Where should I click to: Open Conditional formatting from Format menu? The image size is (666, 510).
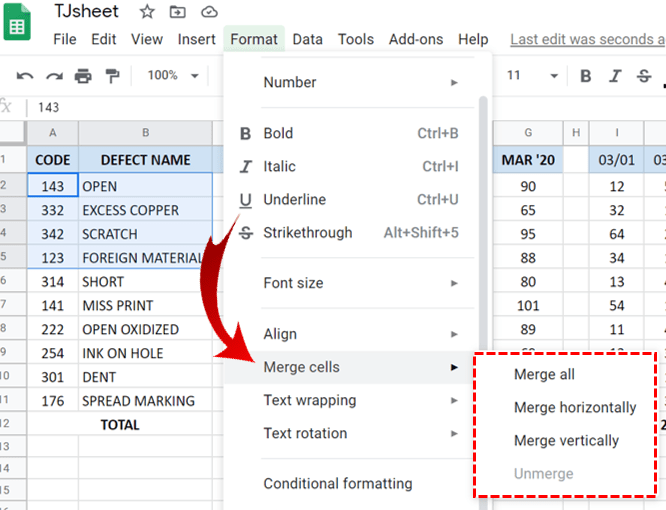click(x=337, y=484)
